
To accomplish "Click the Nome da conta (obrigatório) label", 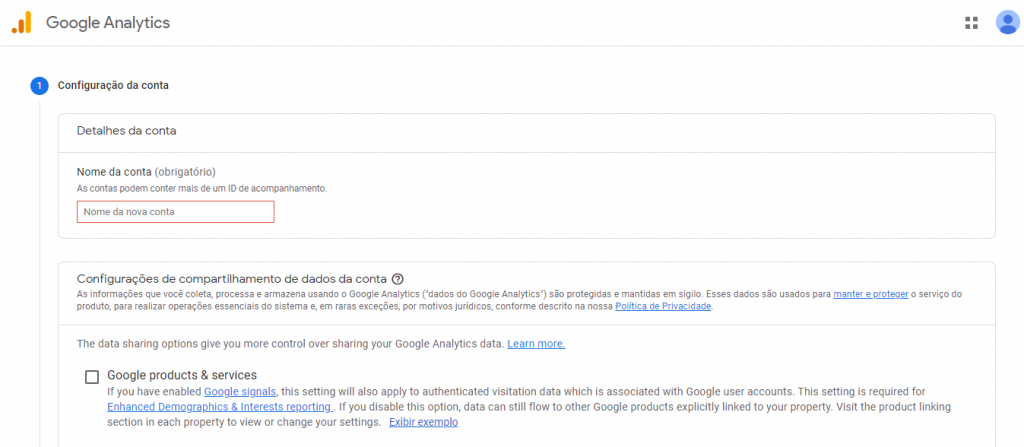I will coord(146,172).
